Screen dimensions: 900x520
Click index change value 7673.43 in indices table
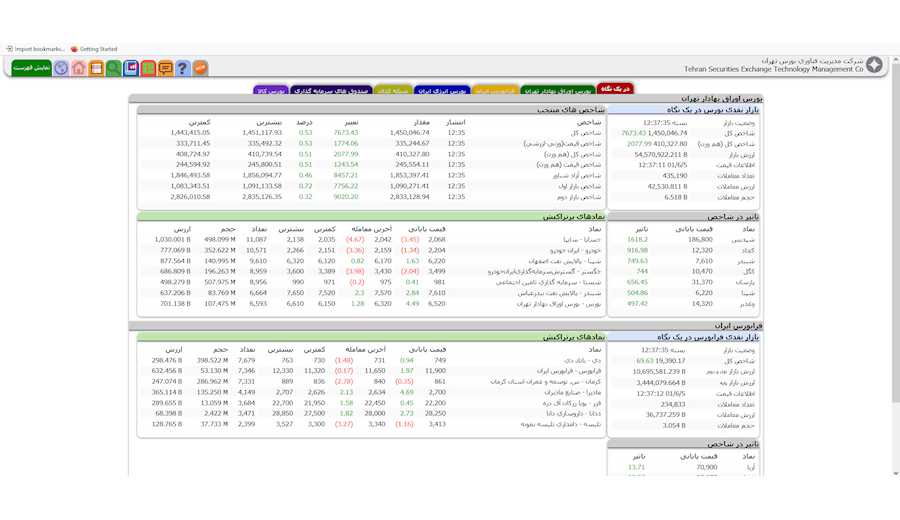pyautogui.click(x=346, y=133)
